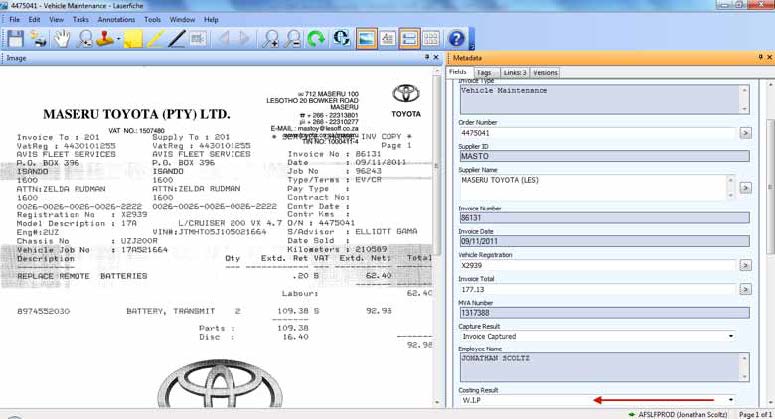The width and height of the screenshot is (775, 419).
Task: Click the arrow button beside Vehicle Registration
Action: tap(745, 265)
